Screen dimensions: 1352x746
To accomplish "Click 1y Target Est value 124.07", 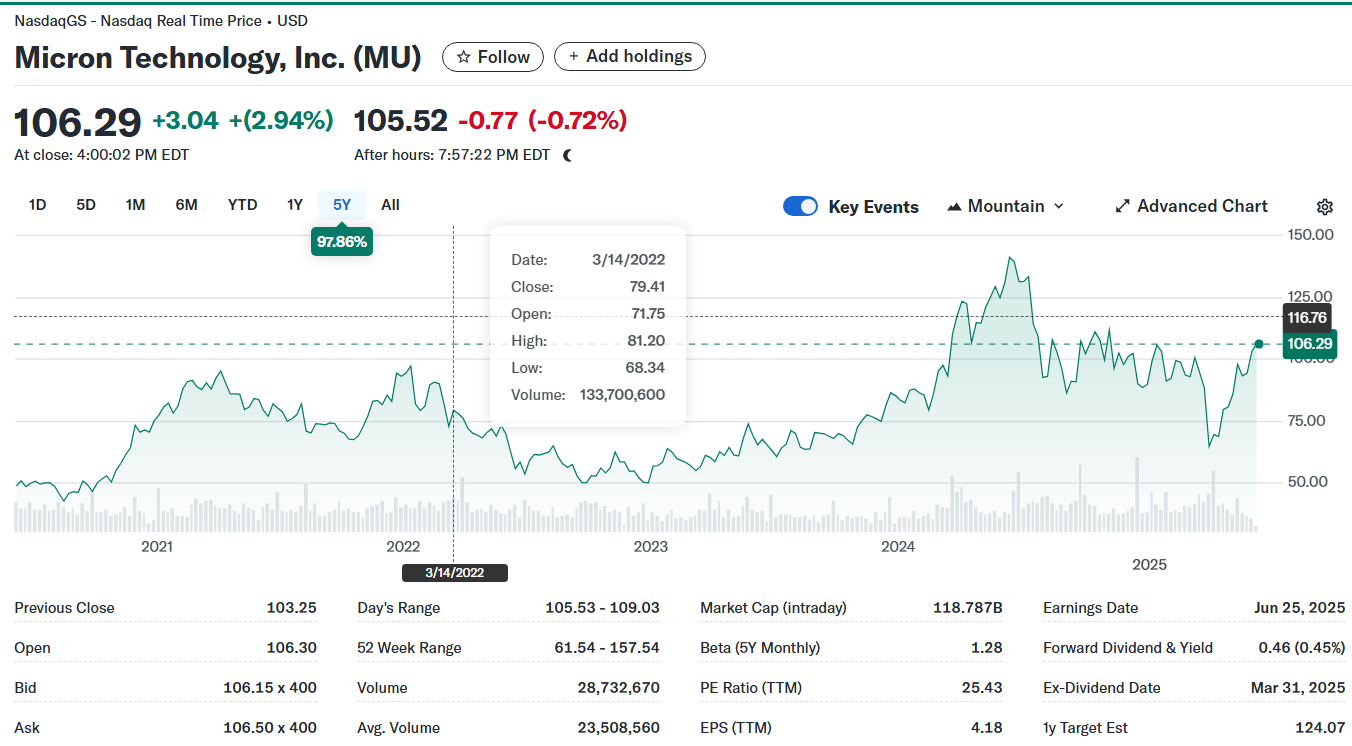I will point(1322,728).
